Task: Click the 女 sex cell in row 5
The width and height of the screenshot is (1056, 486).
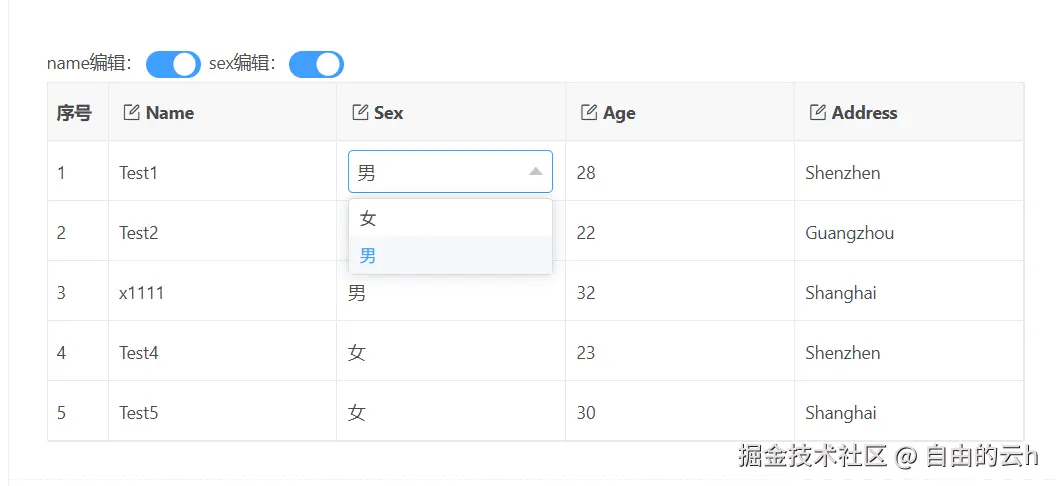Action: (451, 411)
